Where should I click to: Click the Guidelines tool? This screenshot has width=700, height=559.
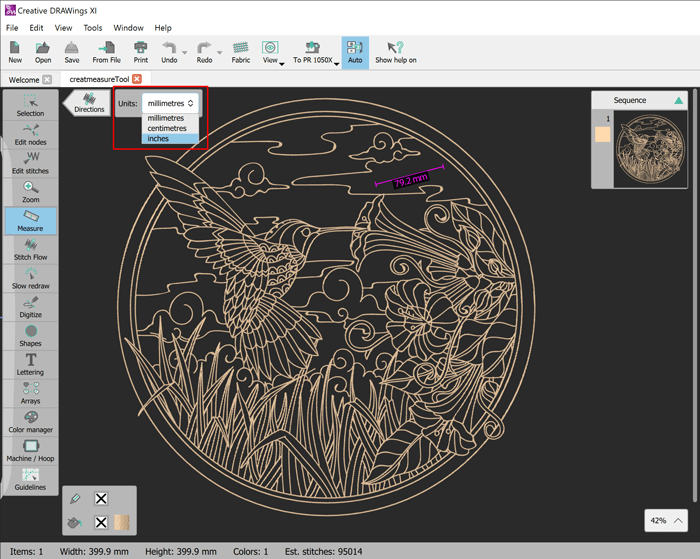(x=30, y=479)
